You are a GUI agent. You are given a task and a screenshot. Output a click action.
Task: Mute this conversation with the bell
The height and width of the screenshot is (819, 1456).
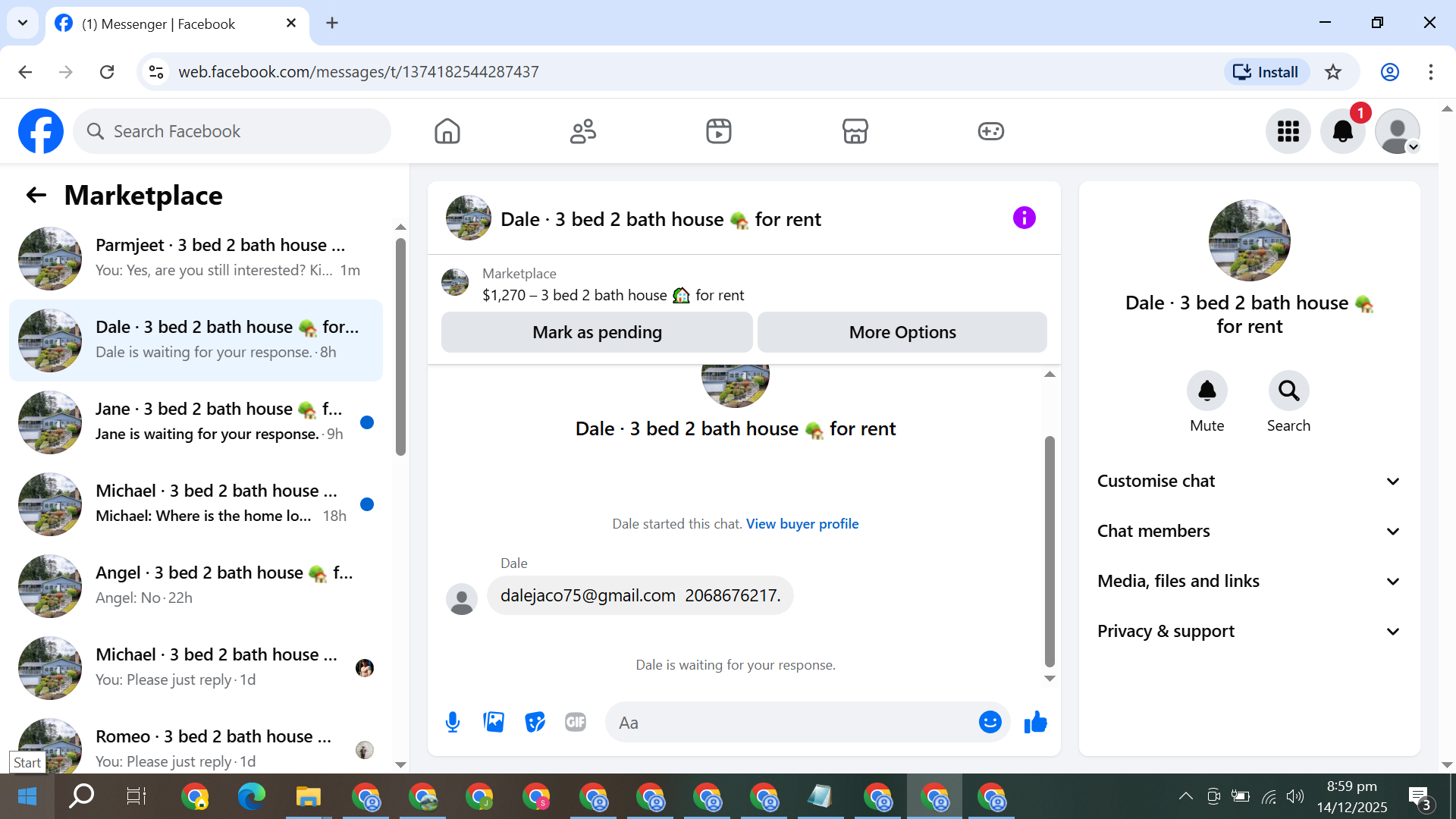click(1207, 391)
